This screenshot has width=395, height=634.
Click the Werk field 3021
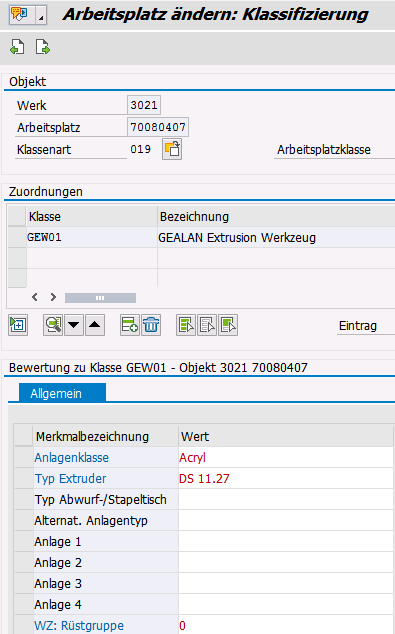point(144,105)
